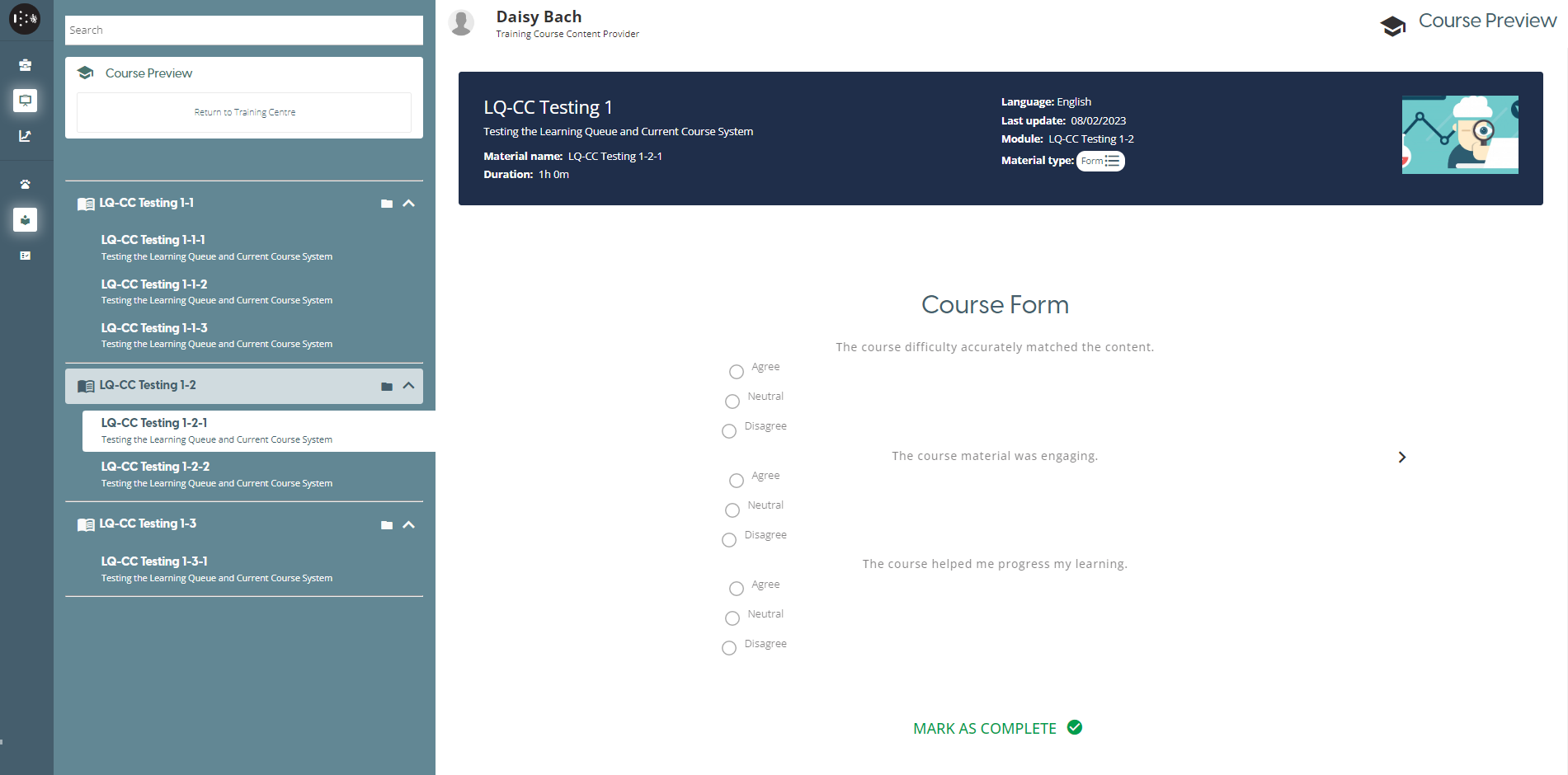
Task: Click the growth chart sidebar icon
Action: coord(26,136)
